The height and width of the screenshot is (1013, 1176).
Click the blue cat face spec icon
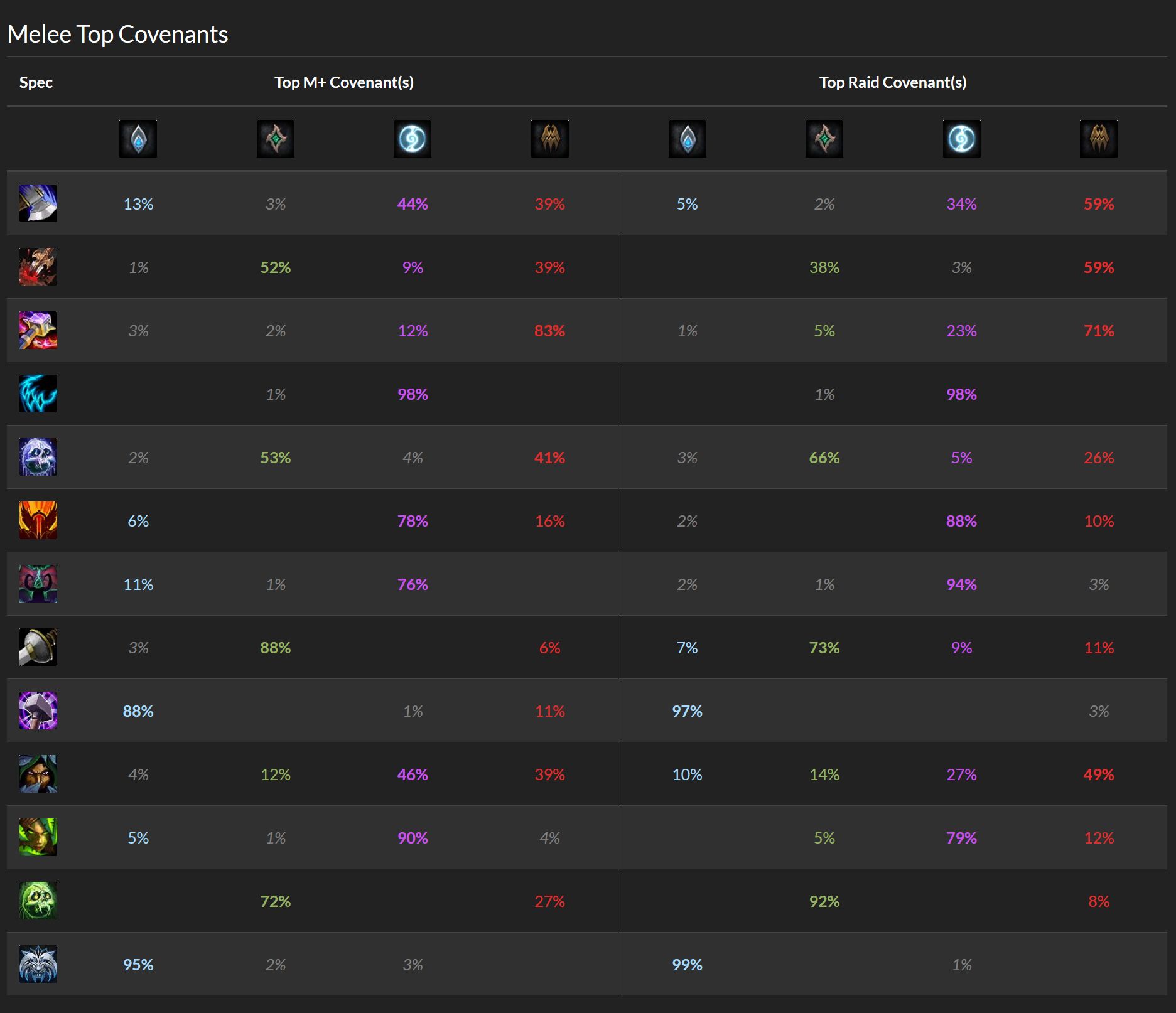click(x=38, y=964)
